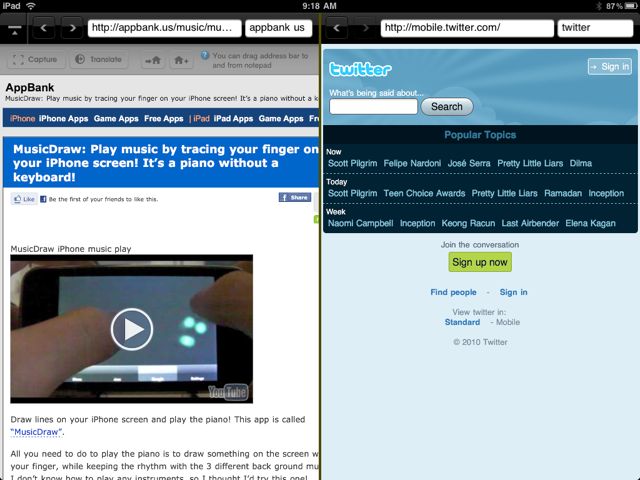Open Game Apps after iPad Apps
Viewport: 640px width, 480px height.
pos(281,119)
